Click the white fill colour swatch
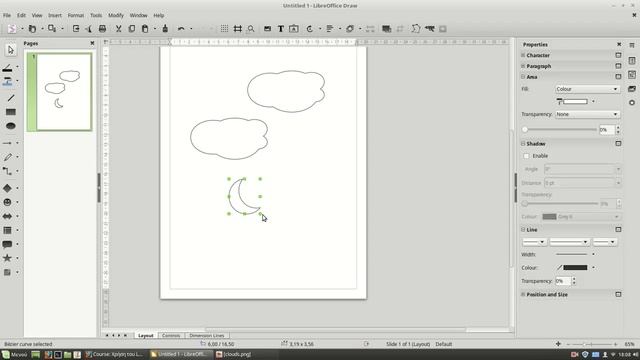 click(575, 101)
